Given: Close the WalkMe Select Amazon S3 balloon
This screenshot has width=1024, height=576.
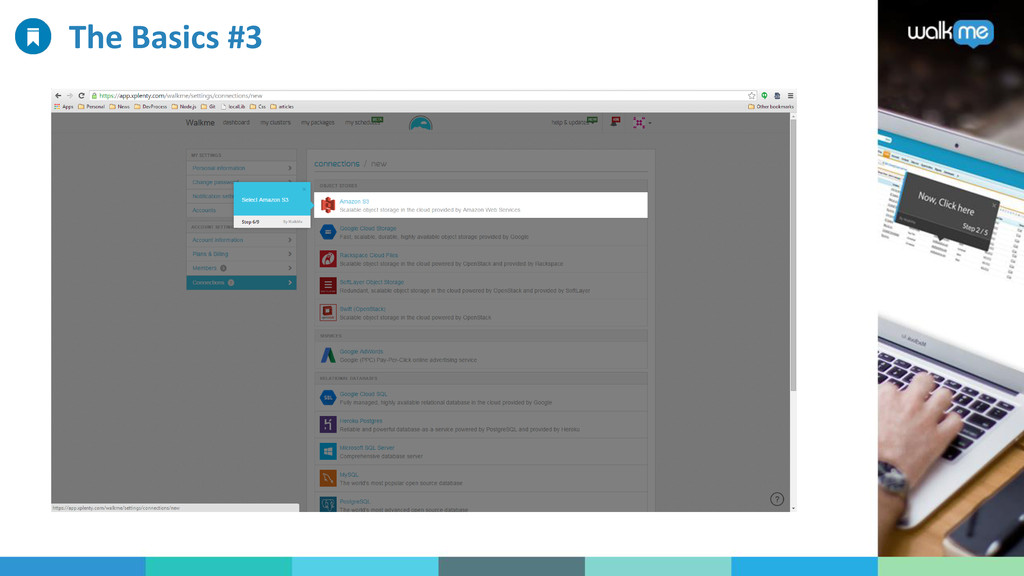Looking at the screenshot, I should (x=304, y=189).
